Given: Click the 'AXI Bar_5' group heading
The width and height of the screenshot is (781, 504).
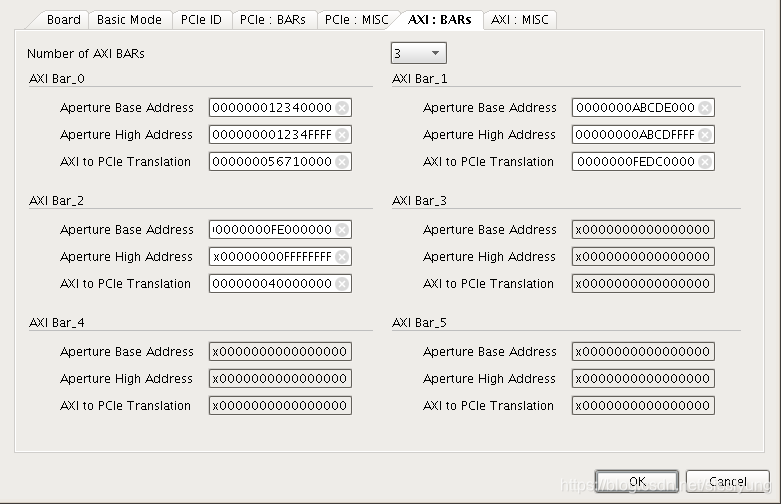Looking at the screenshot, I should pyautogui.click(x=419, y=323).
